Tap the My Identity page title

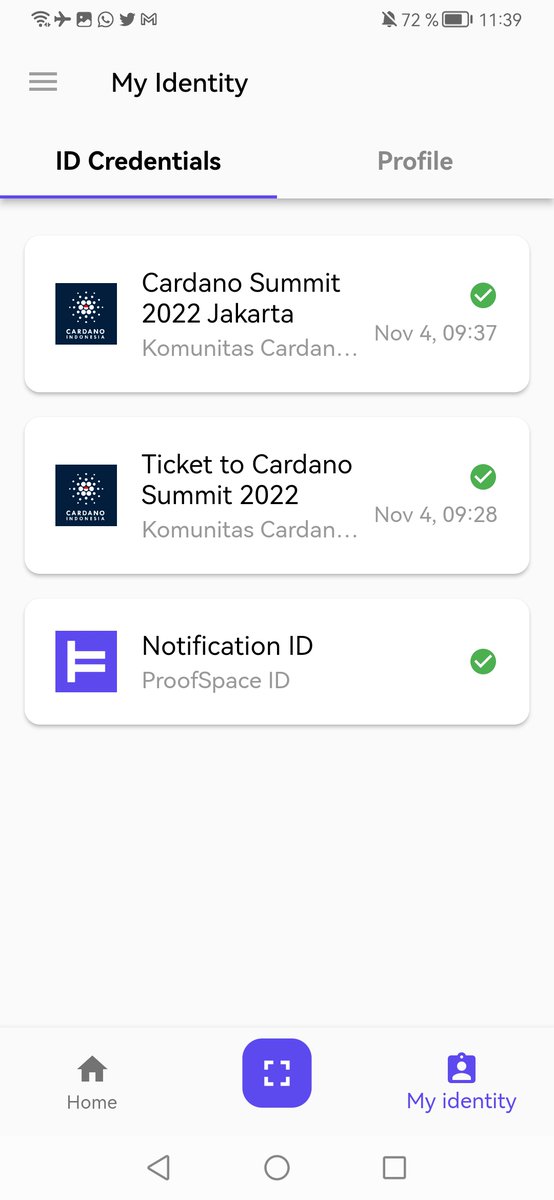click(x=179, y=82)
